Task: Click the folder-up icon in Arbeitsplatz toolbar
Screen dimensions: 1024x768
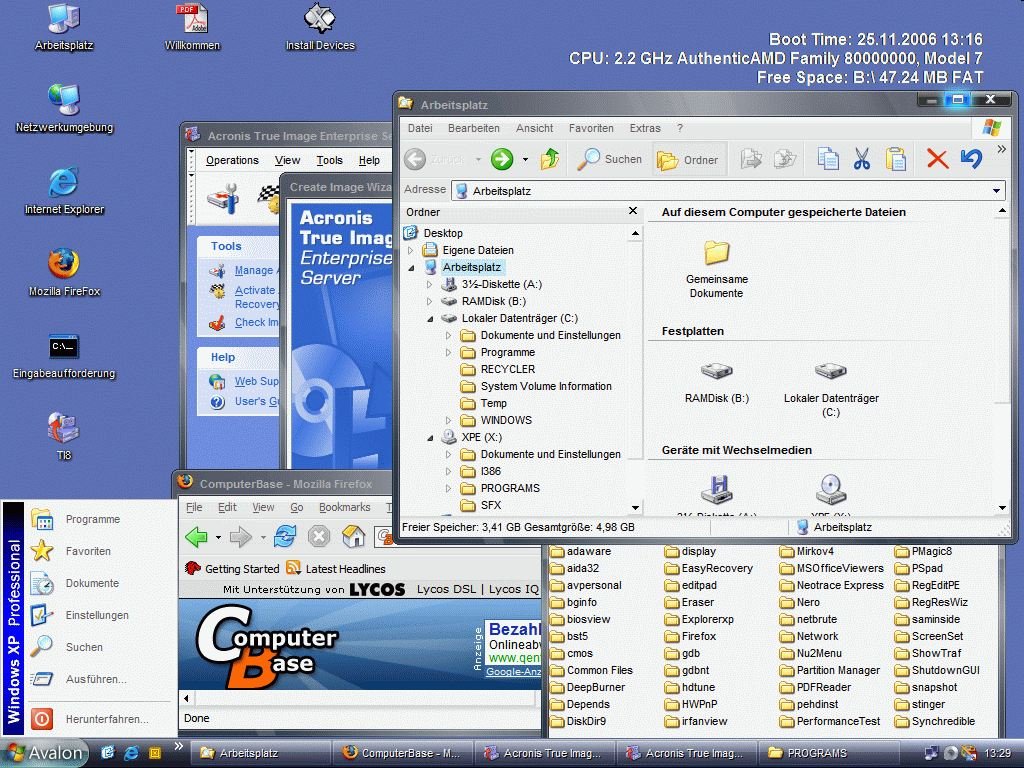Action: (550, 159)
